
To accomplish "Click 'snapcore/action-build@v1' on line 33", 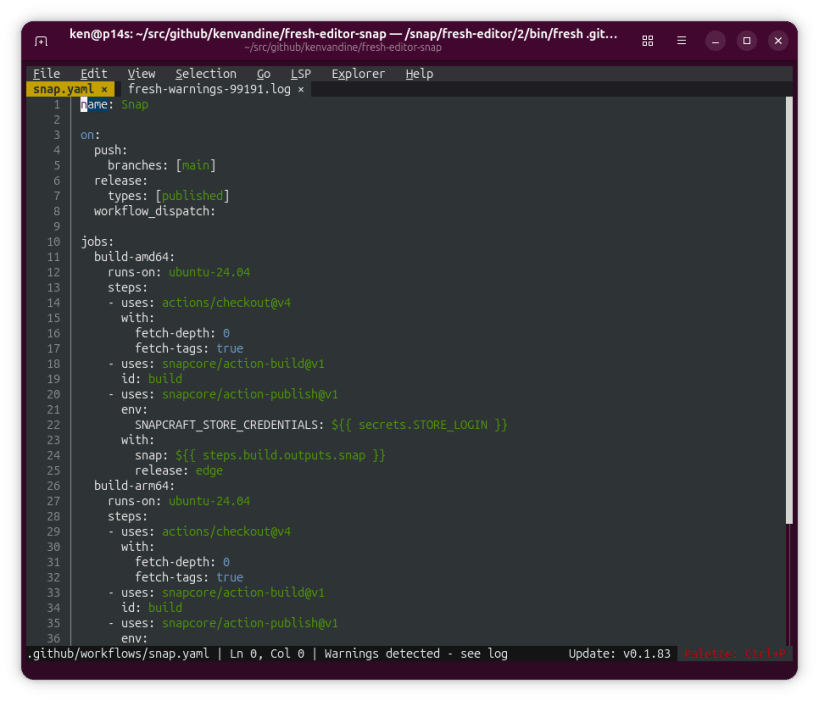I will [x=243, y=592].
